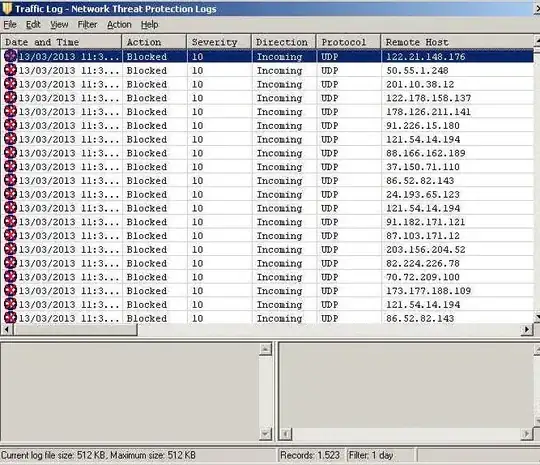Sort by Date and Time column header
This screenshot has height=465, width=540.
[61, 42]
